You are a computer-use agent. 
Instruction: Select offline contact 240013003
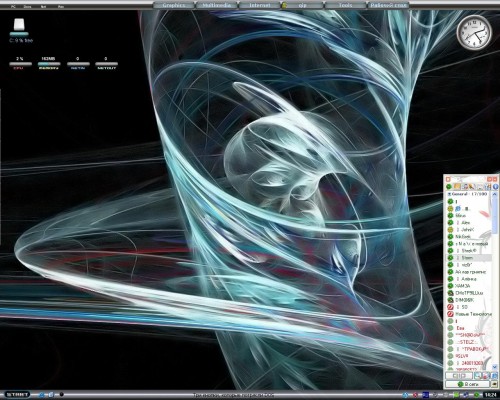(469, 363)
